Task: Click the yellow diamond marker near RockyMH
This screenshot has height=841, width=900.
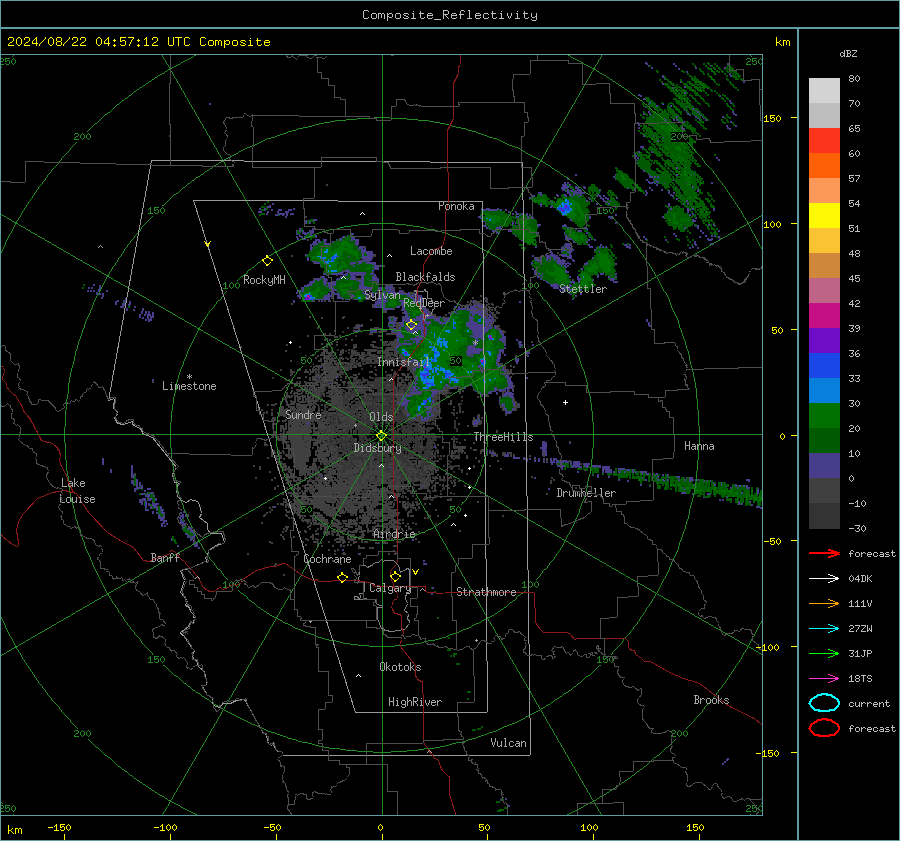Action: click(267, 261)
